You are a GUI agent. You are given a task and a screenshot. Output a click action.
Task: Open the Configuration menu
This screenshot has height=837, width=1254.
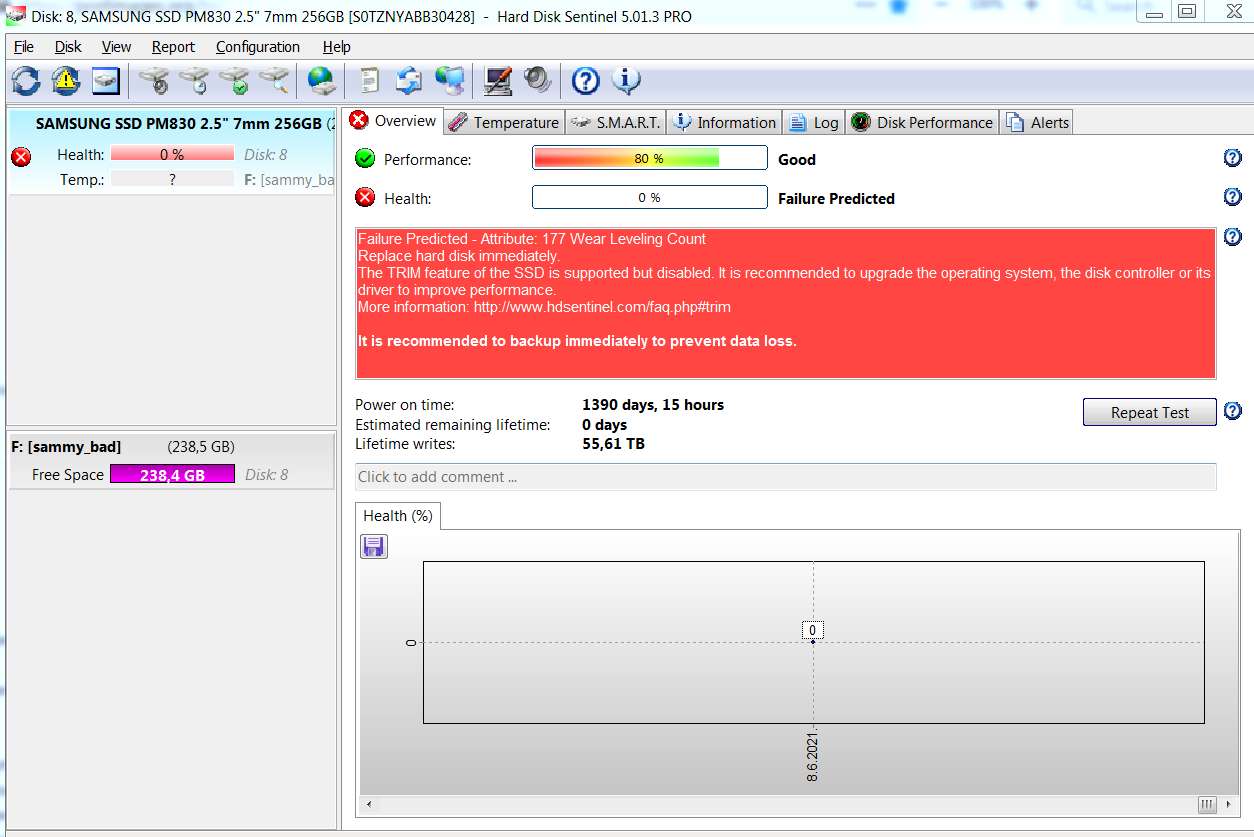(x=257, y=47)
